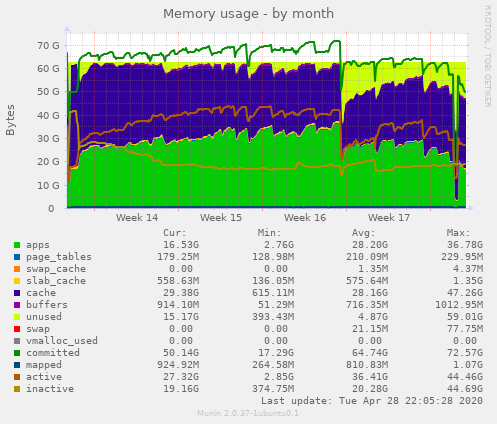Screen dimensions: 497x424
Task: Click the 'Week 15' x-axis label
Action: (x=221, y=218)
